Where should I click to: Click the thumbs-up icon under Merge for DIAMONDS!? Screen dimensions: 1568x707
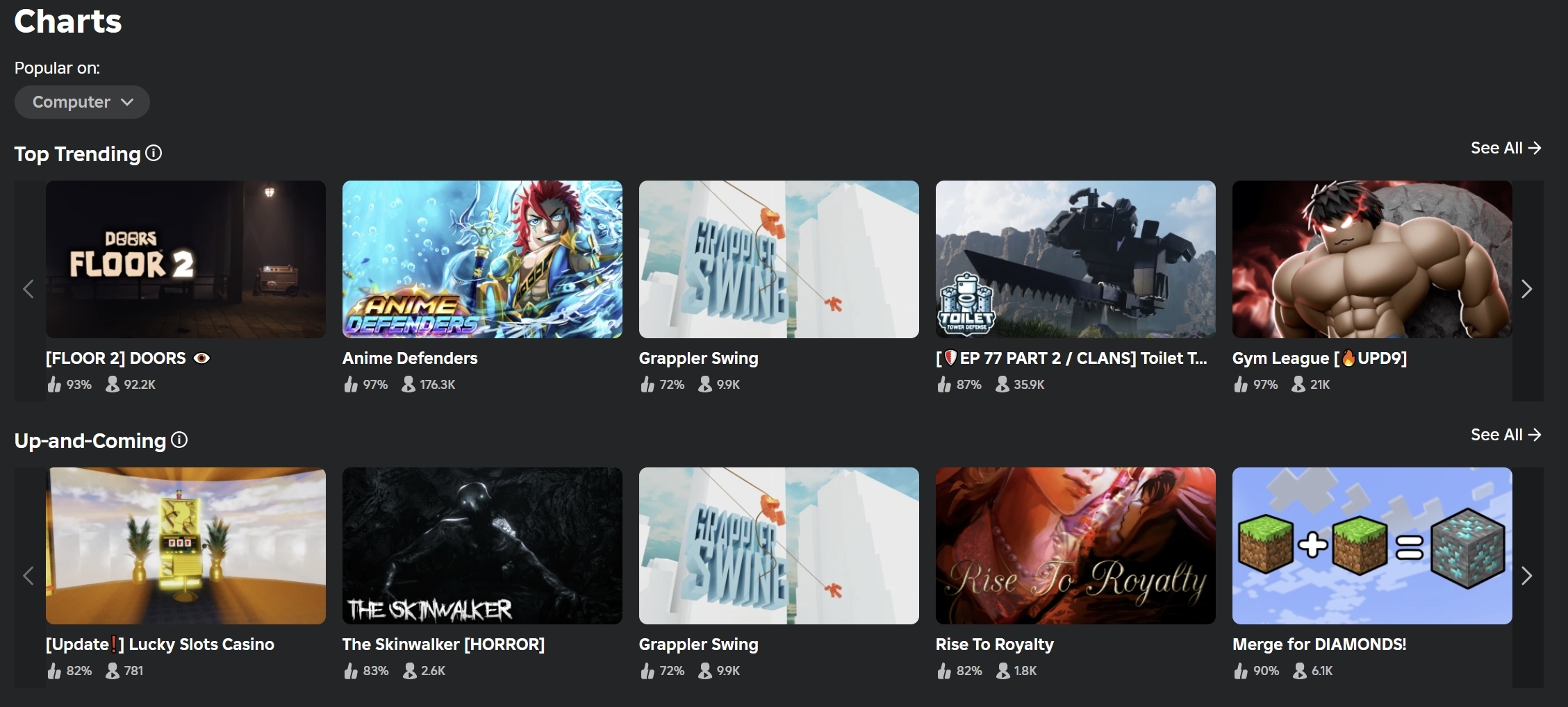(x=1241, y=671)
